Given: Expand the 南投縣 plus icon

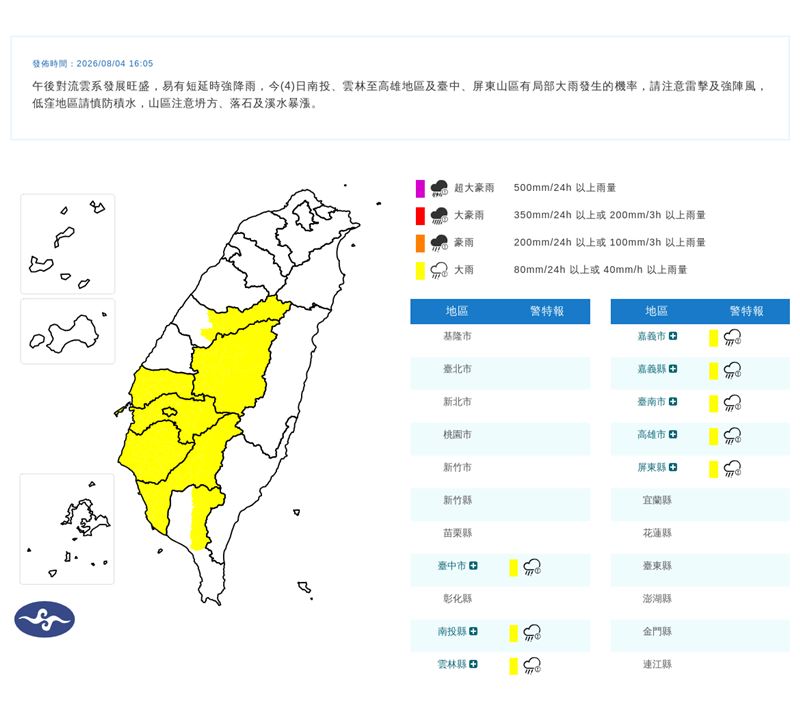Looking at the screenshot, I should point(473,631).
